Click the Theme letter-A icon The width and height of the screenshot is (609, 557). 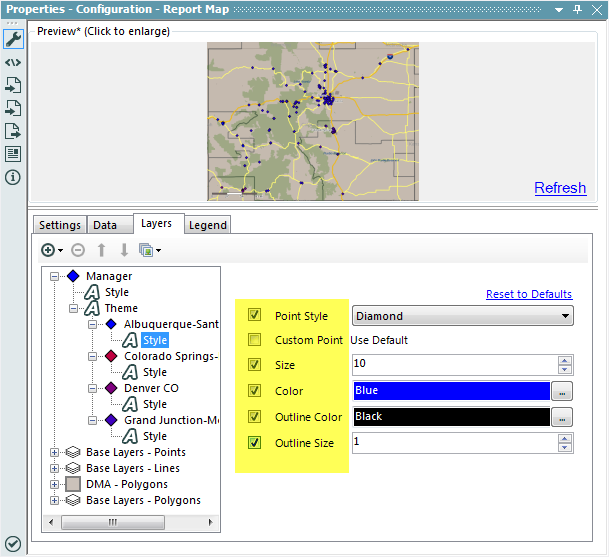[x=92, y=308]
